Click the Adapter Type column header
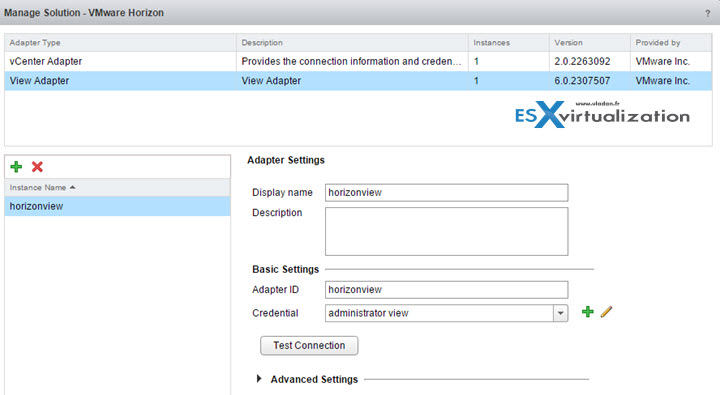720x395 pixels. [120, 43]
